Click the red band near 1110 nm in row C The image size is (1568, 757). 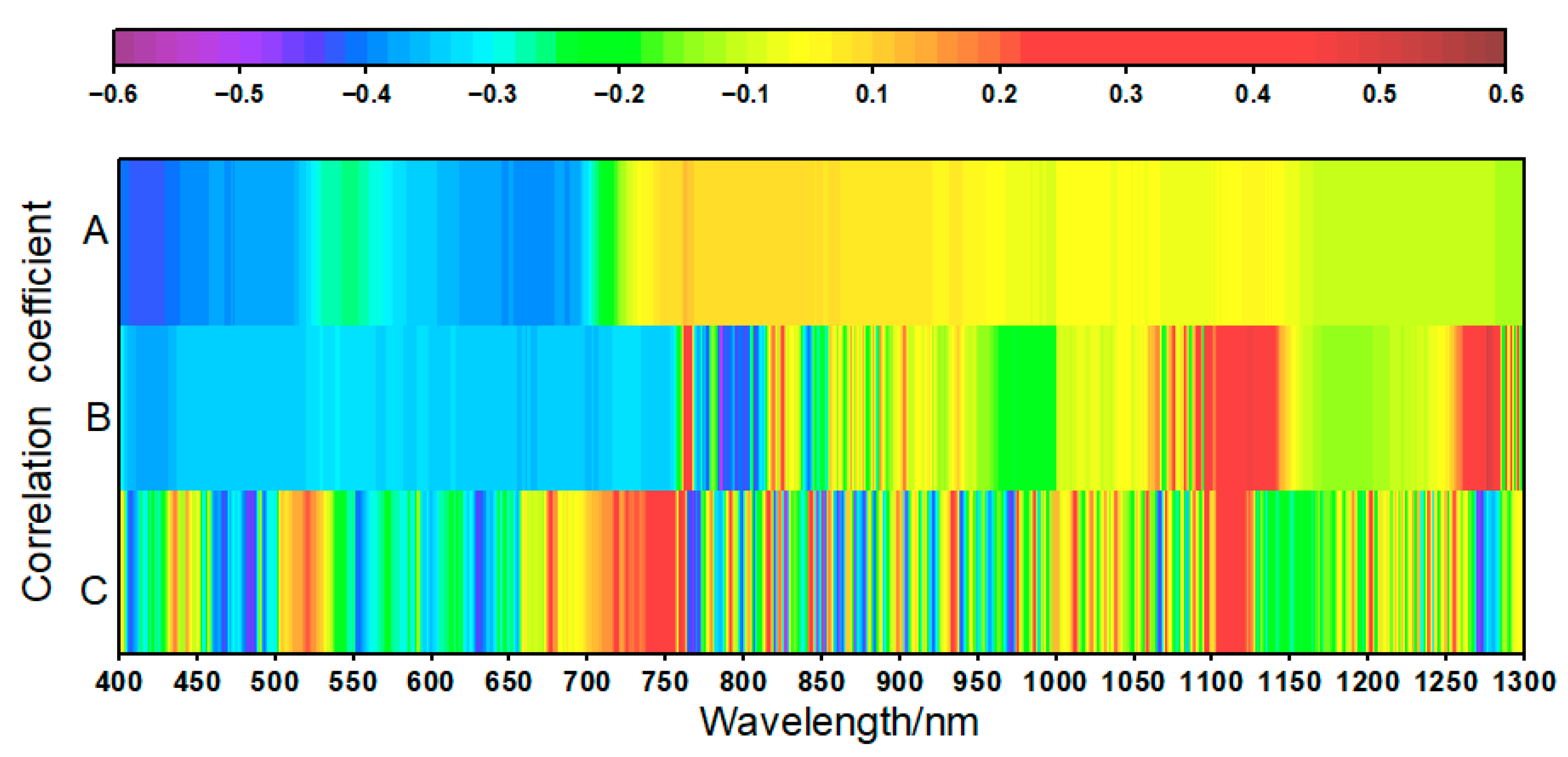[x=1231, y=571]
